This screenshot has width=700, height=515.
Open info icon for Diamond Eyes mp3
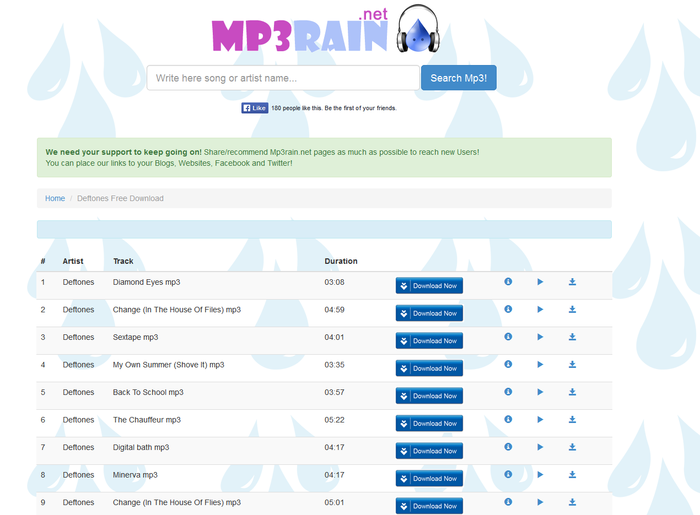coord(508,282)
